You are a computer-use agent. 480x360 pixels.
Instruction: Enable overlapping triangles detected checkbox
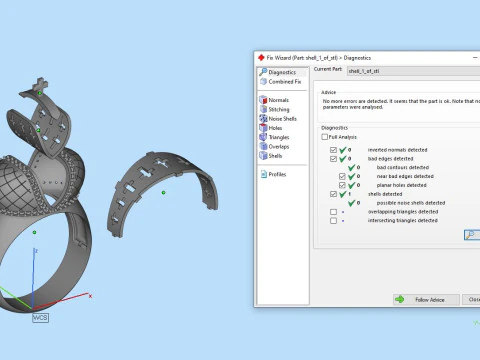333,212
